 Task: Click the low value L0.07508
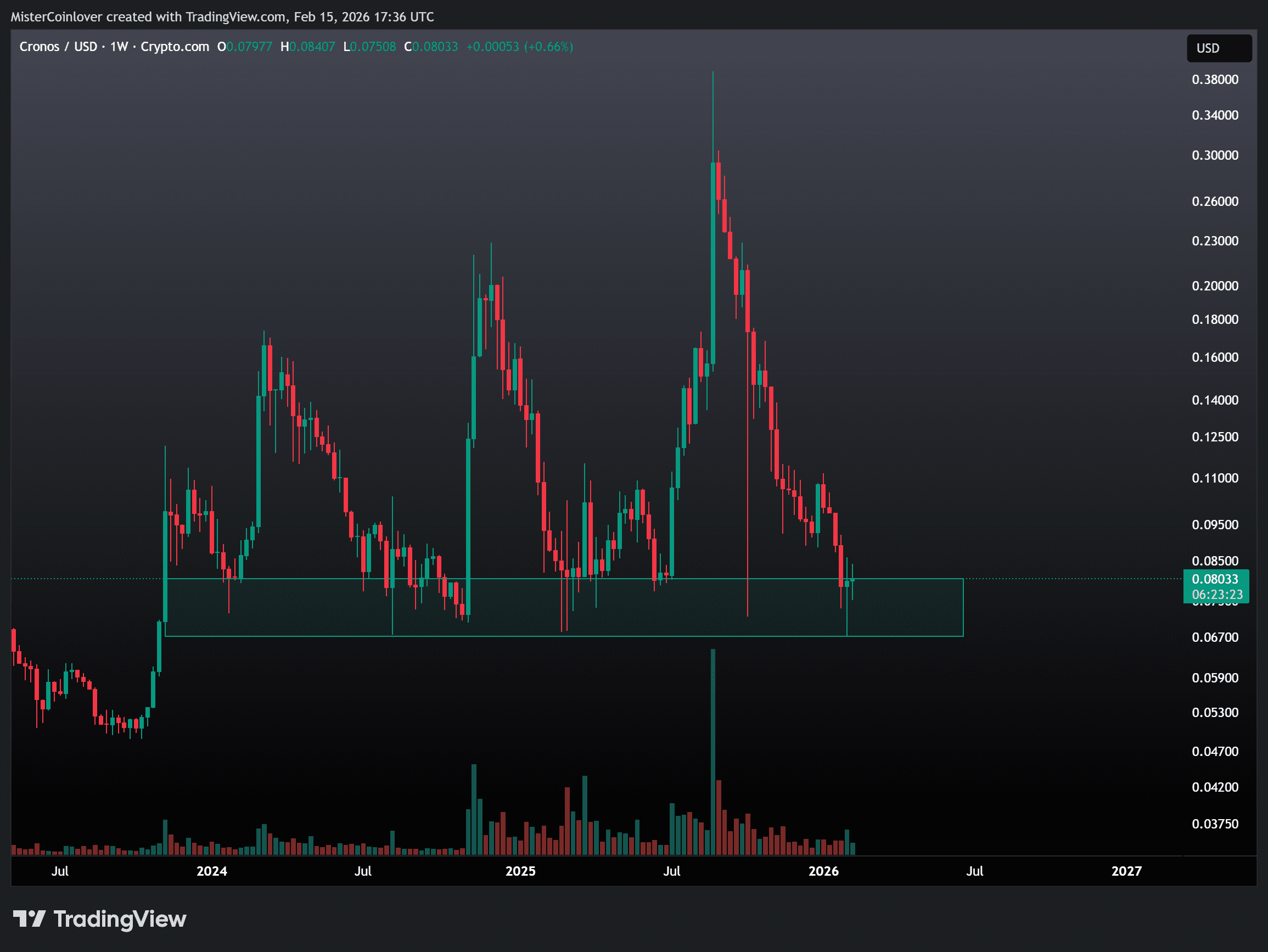(x=370, y=47)
